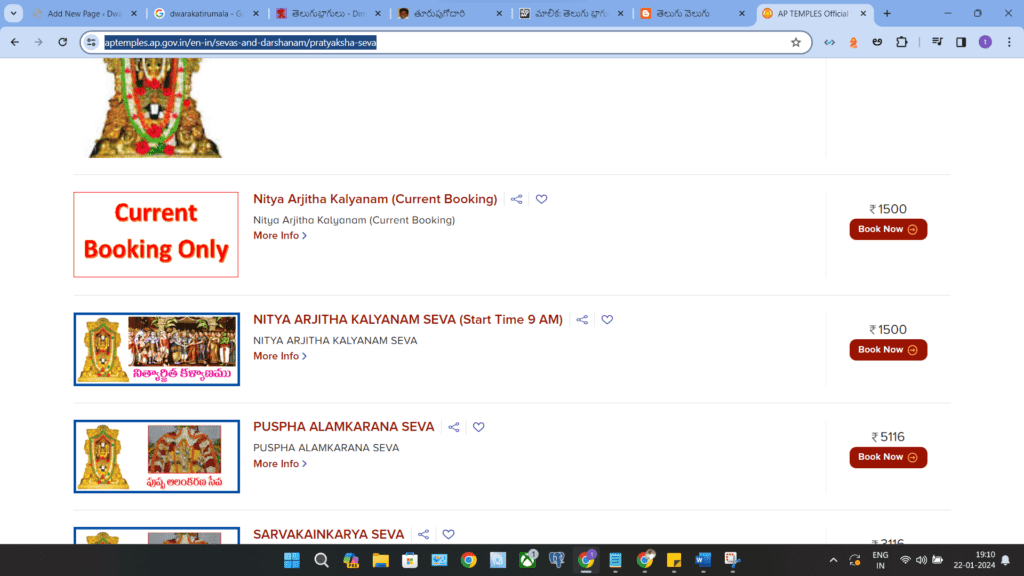Open the notification bell in taskbar
1024x576 pixels.
pos(1006,560)
